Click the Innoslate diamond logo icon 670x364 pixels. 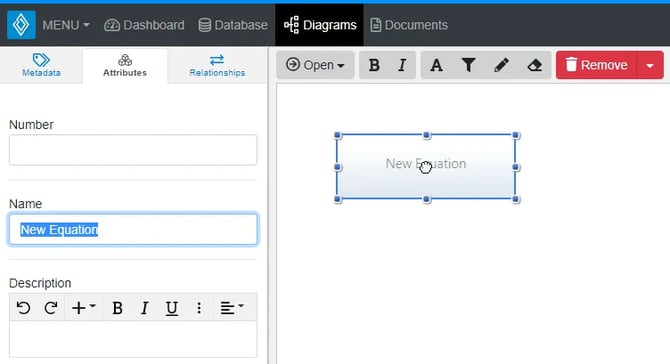21,25
